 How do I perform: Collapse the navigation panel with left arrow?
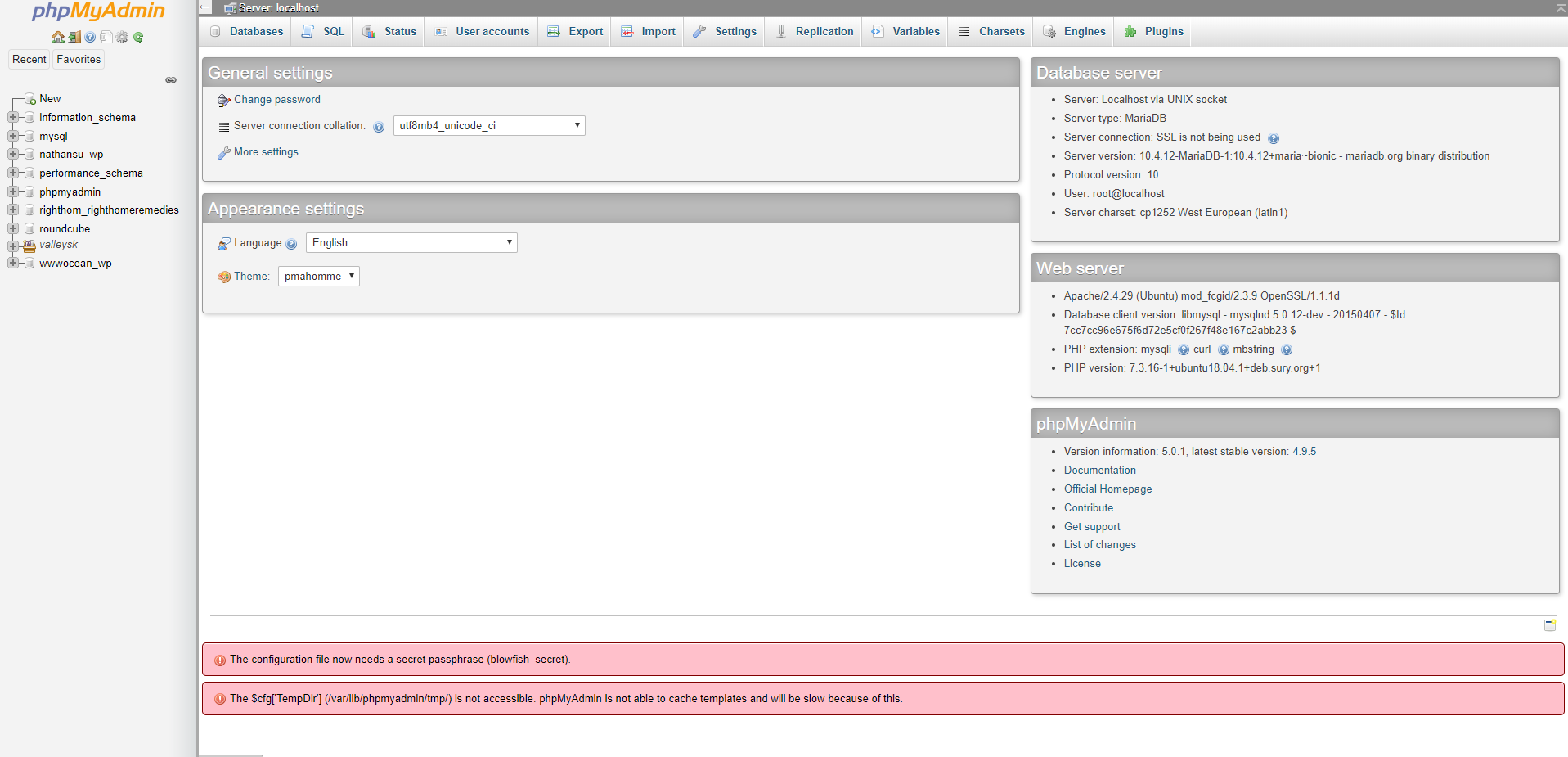click(204, 7)
